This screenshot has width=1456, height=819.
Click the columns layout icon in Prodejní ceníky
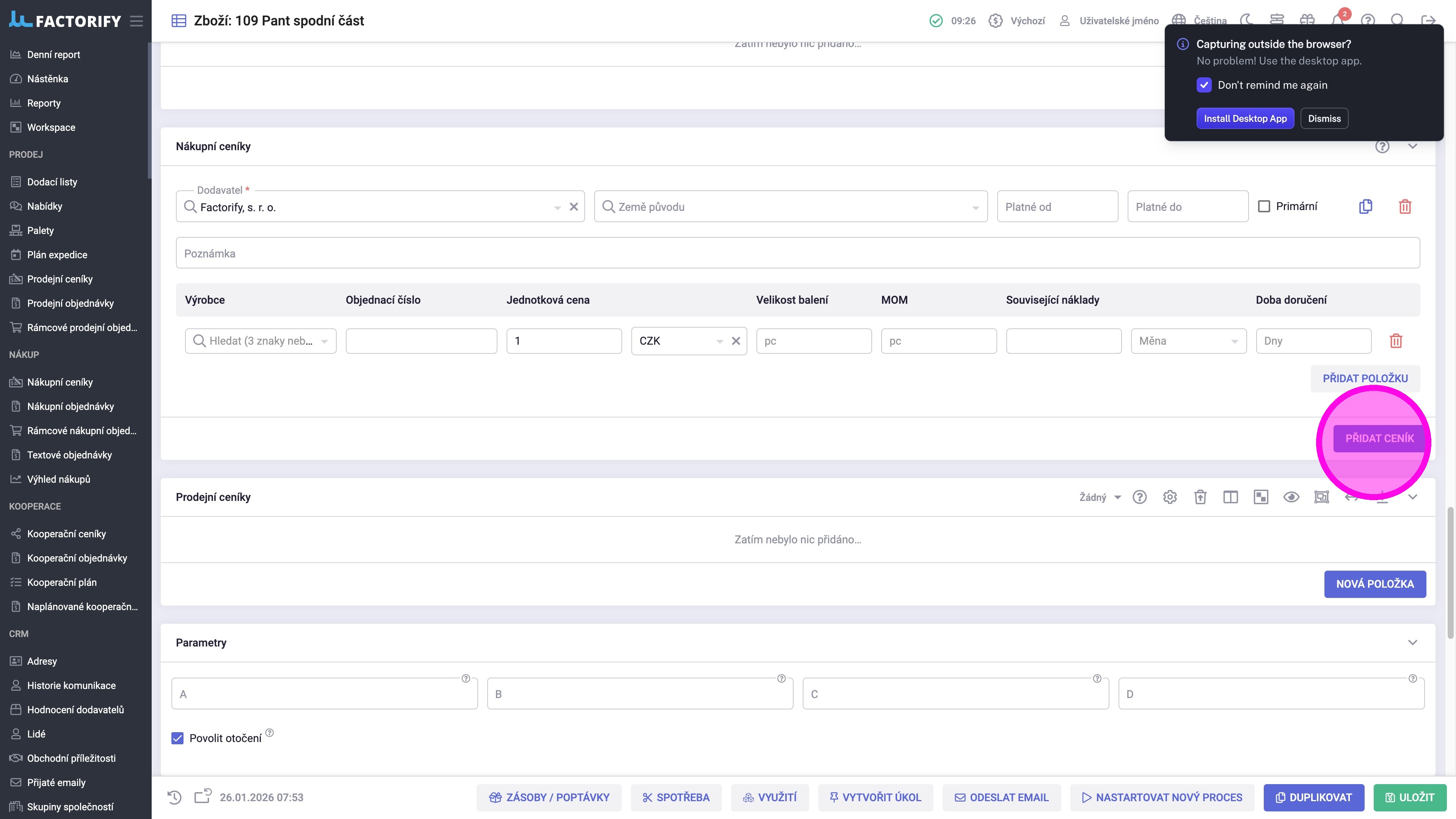click(x=1230, y=497)
